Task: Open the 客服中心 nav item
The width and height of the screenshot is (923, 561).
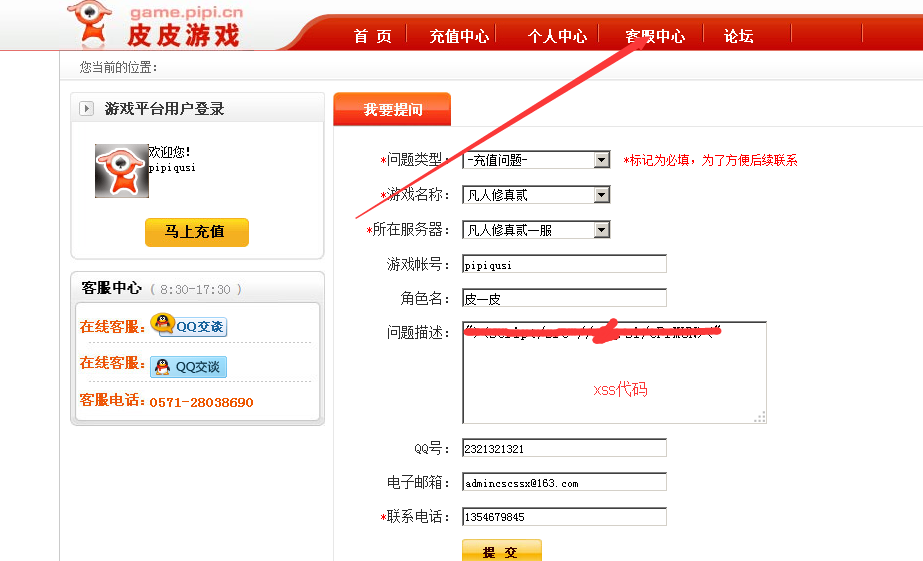Action: pos(655,36)
